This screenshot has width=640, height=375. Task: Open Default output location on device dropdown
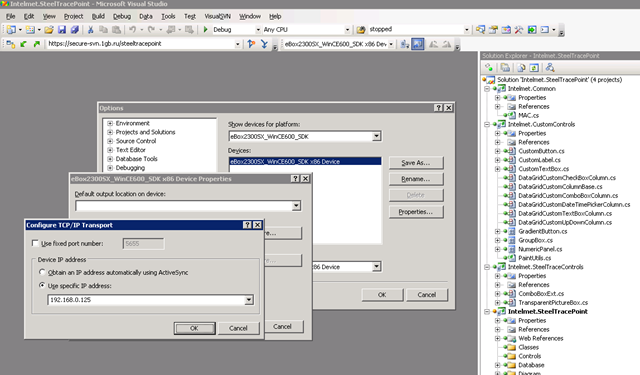coord(296,206)
